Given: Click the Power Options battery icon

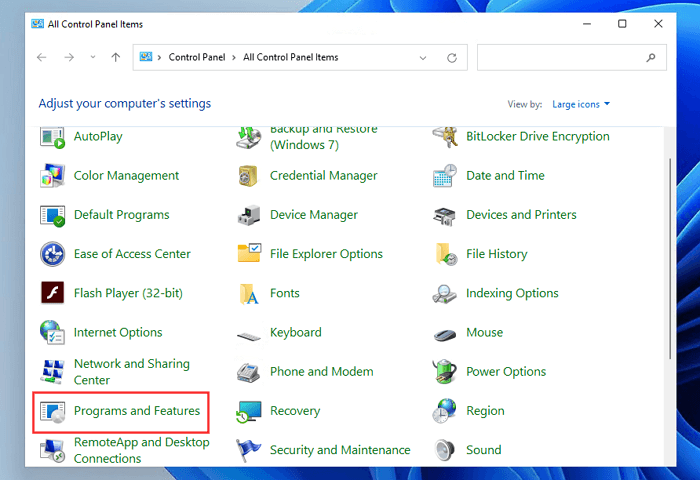Looking at the screenshot, I should (x=445, y=372).
